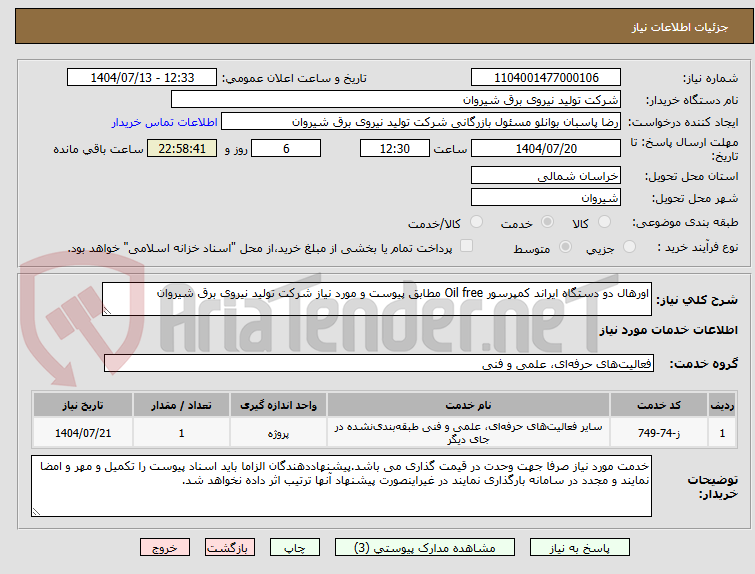
Task: Click the گروه خدمت service group field
Action: coord(378,363)
